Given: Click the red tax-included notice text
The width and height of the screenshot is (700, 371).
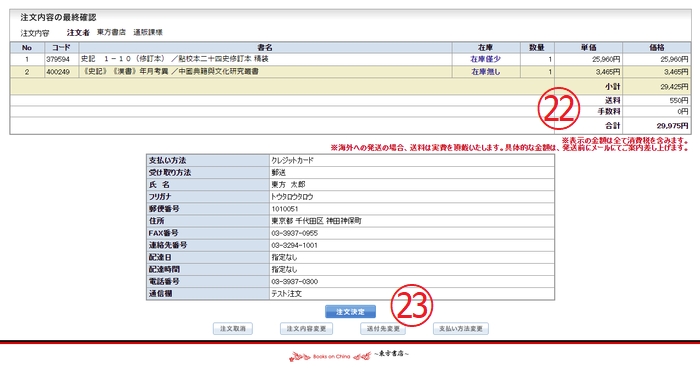Looking at the screenshot, I should [625, 141].
